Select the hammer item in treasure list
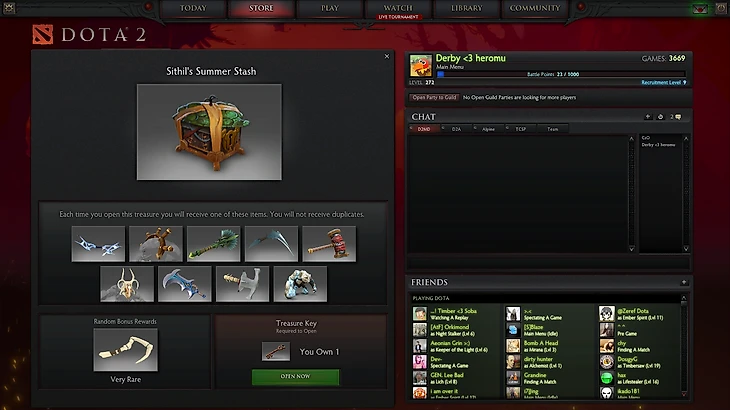Image resolution: width=730 pixels, height=410 pixels. [x=329, y=243]
